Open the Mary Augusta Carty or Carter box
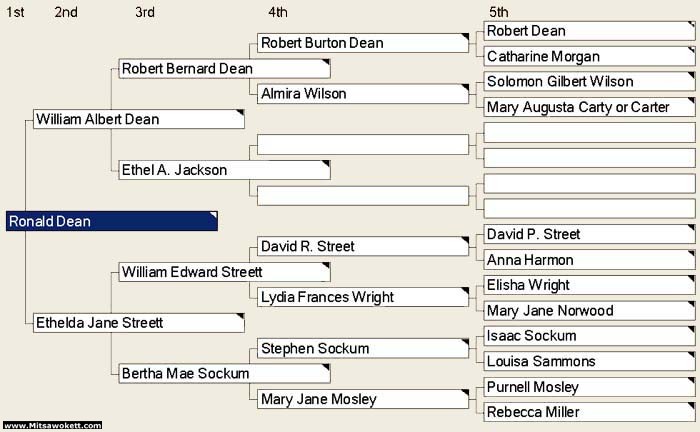700x432 pixels. tap(589, 107)
